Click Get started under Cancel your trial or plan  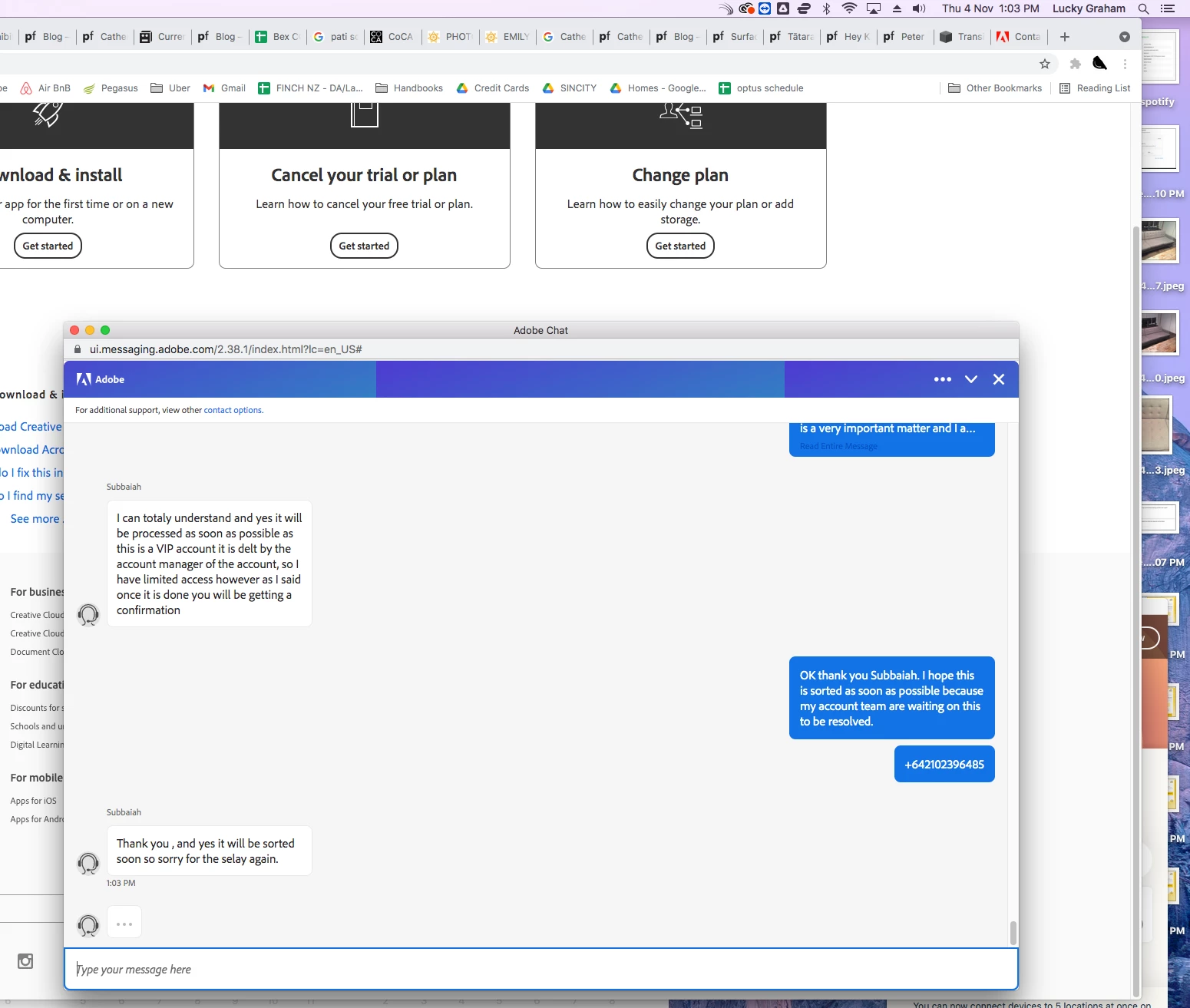[x=364, y=246]
